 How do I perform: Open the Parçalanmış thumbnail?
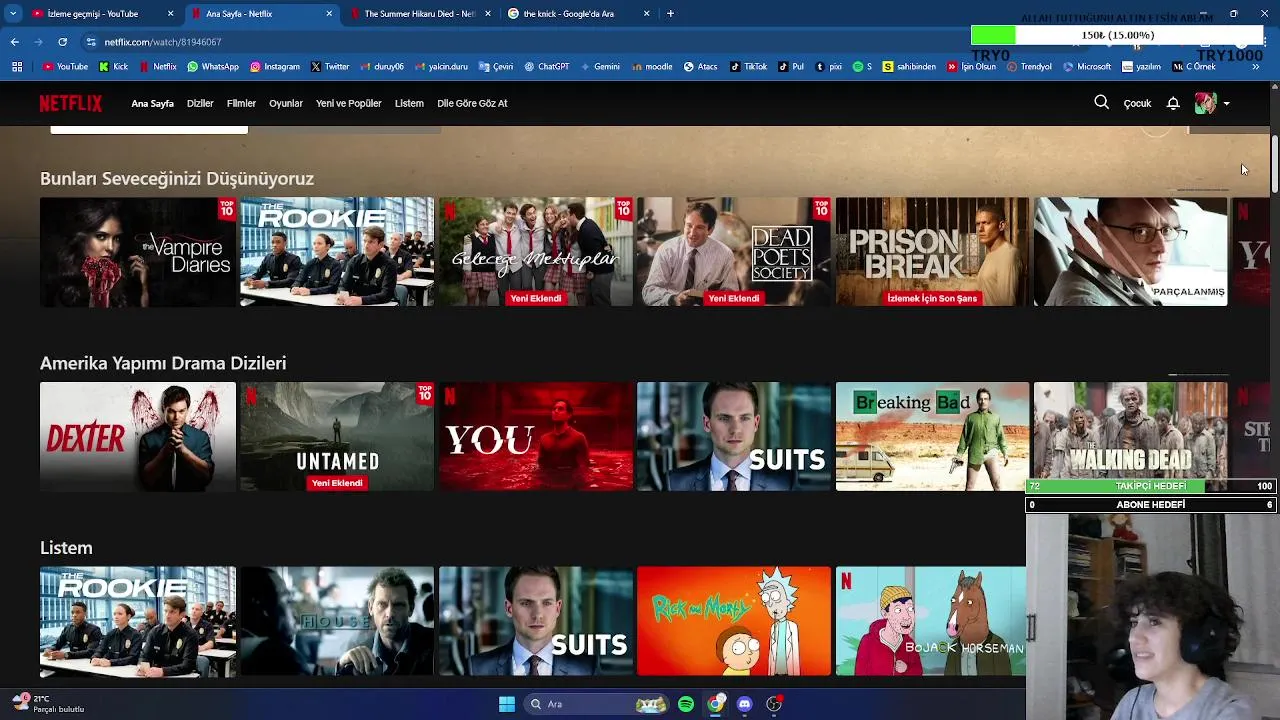[x=1130, y=251]
